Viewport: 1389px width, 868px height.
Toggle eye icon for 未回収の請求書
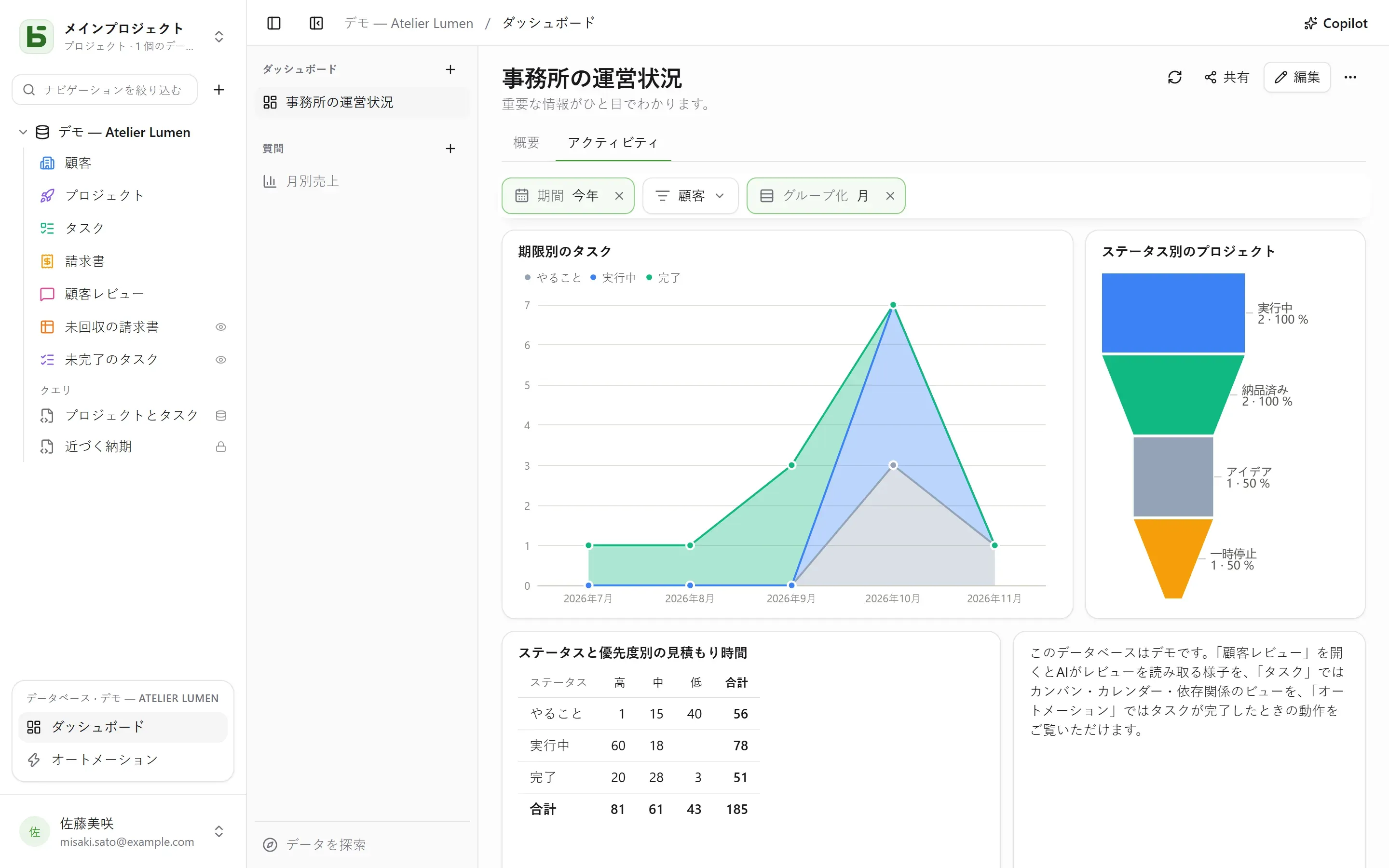click(x=220, y=326)
